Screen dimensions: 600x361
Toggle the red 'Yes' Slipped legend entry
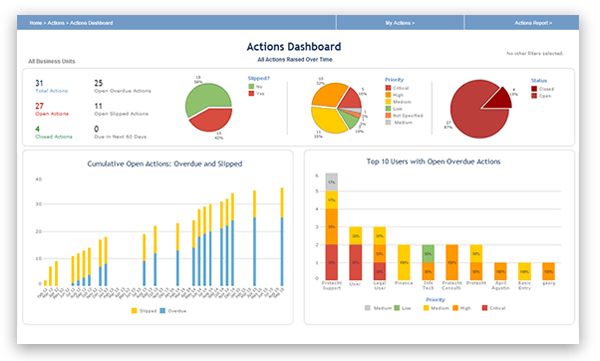256,93
